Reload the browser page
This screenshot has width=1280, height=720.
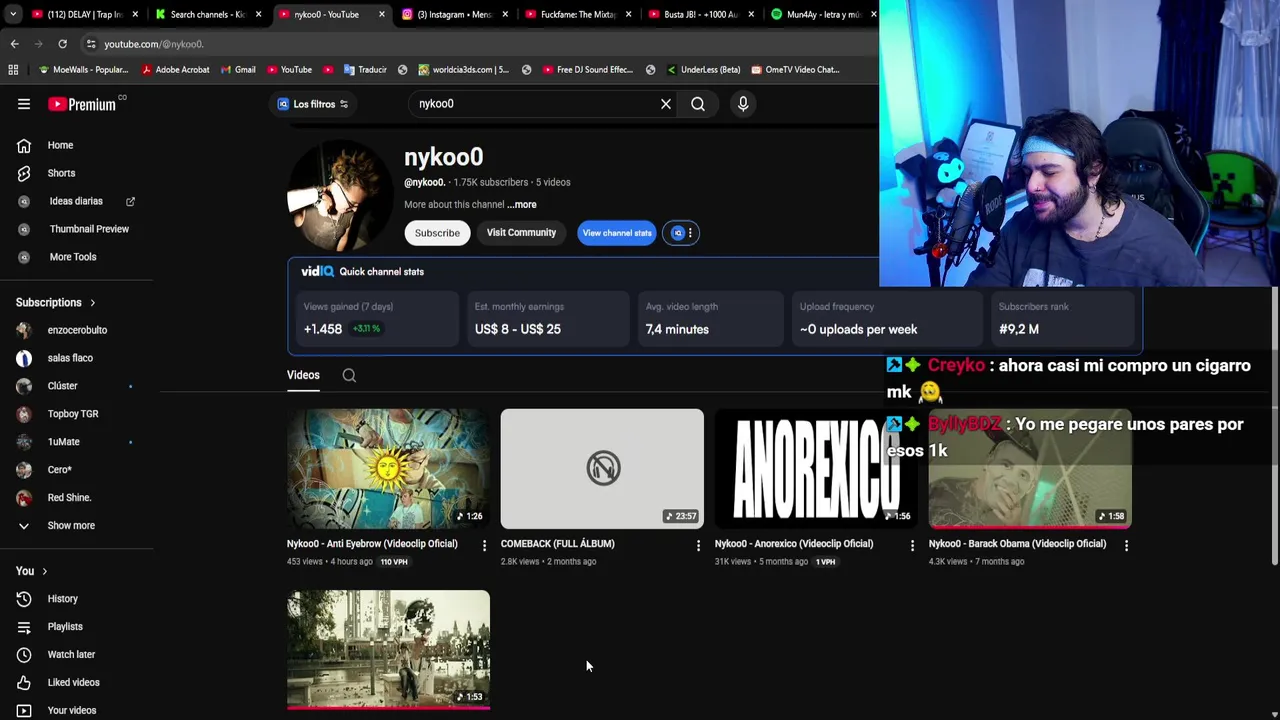(62, 44)
